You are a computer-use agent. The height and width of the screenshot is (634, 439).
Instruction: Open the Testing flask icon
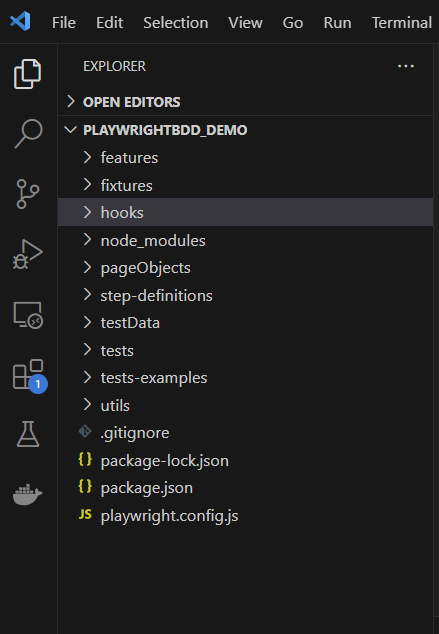coord(28,434)
